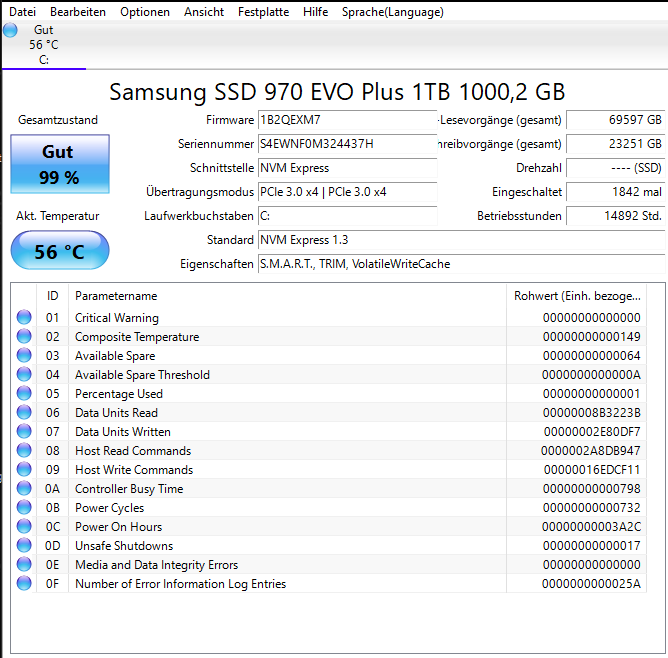Viewport: 668px width, 658px height.
Task: Click the Firmware field 1B2QEXM7
Action: click(348, 120)
